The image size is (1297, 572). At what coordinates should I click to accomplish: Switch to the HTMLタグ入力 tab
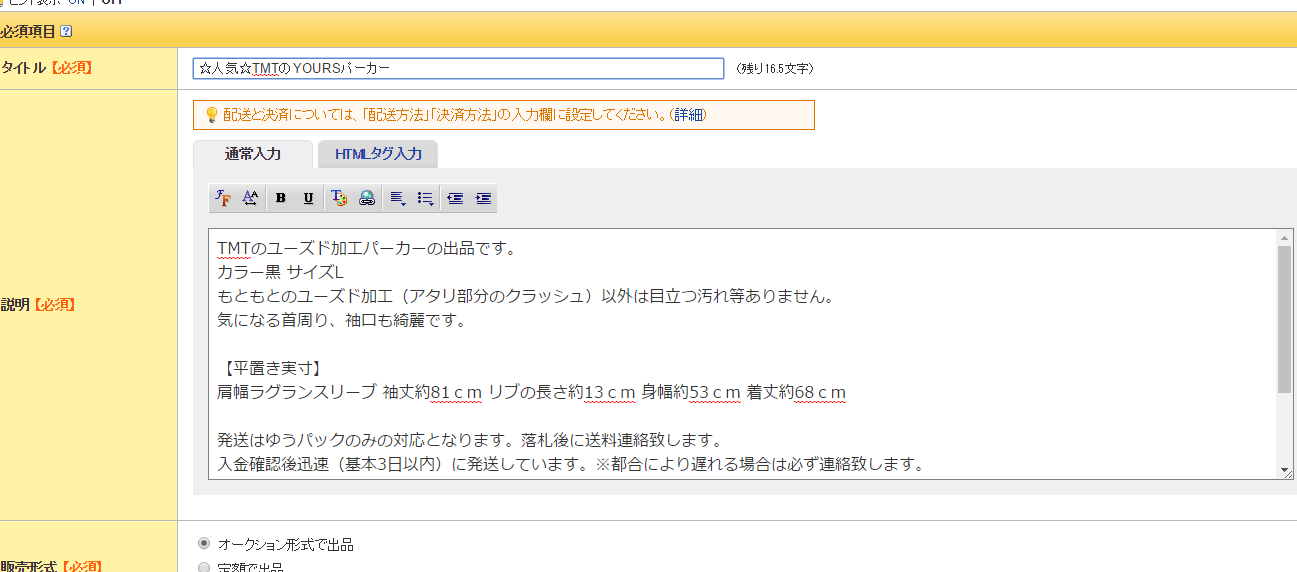(x=378, y=154)
